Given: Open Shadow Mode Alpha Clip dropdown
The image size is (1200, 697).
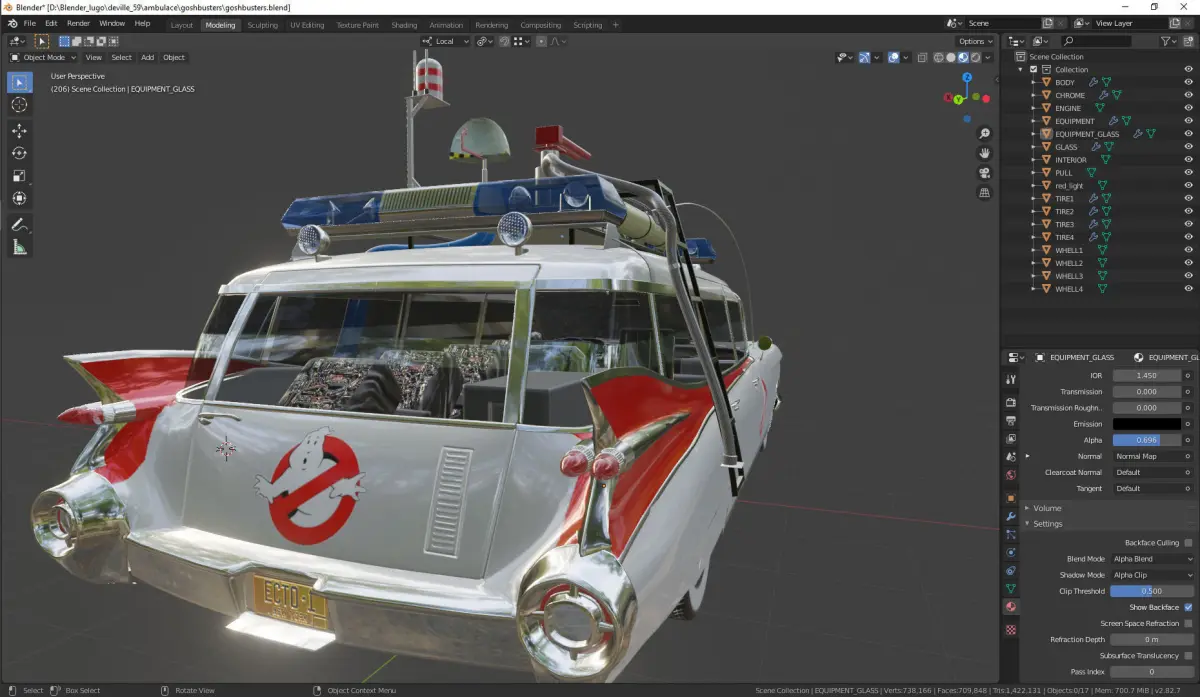Looking at the screenshot, I should pos(1153,575).
